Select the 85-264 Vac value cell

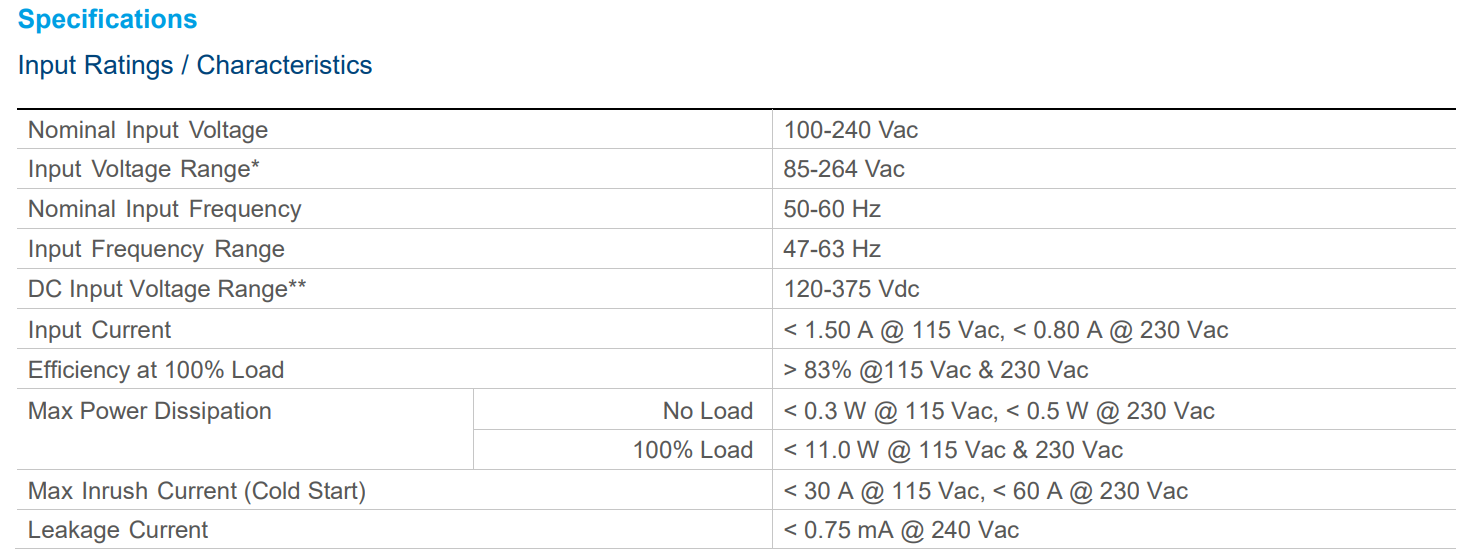pos(844,170)
